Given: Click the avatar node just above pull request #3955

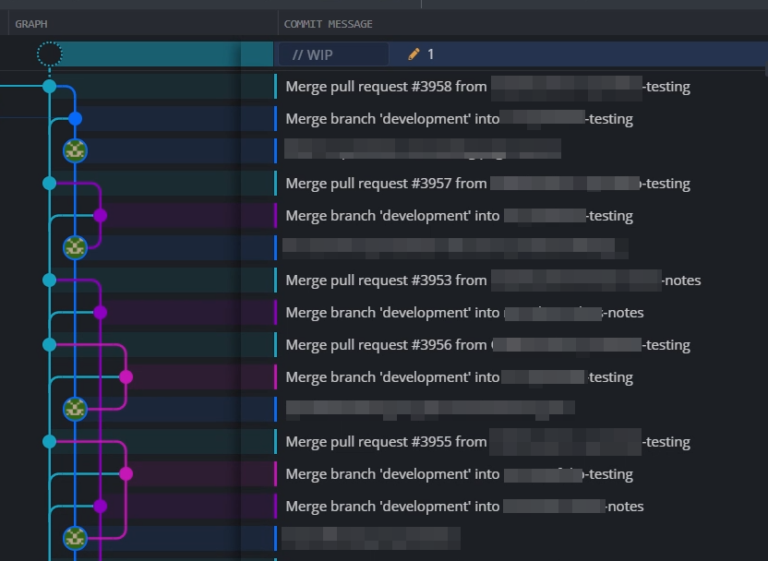Looking at the screenshot, I should [75, 409].
